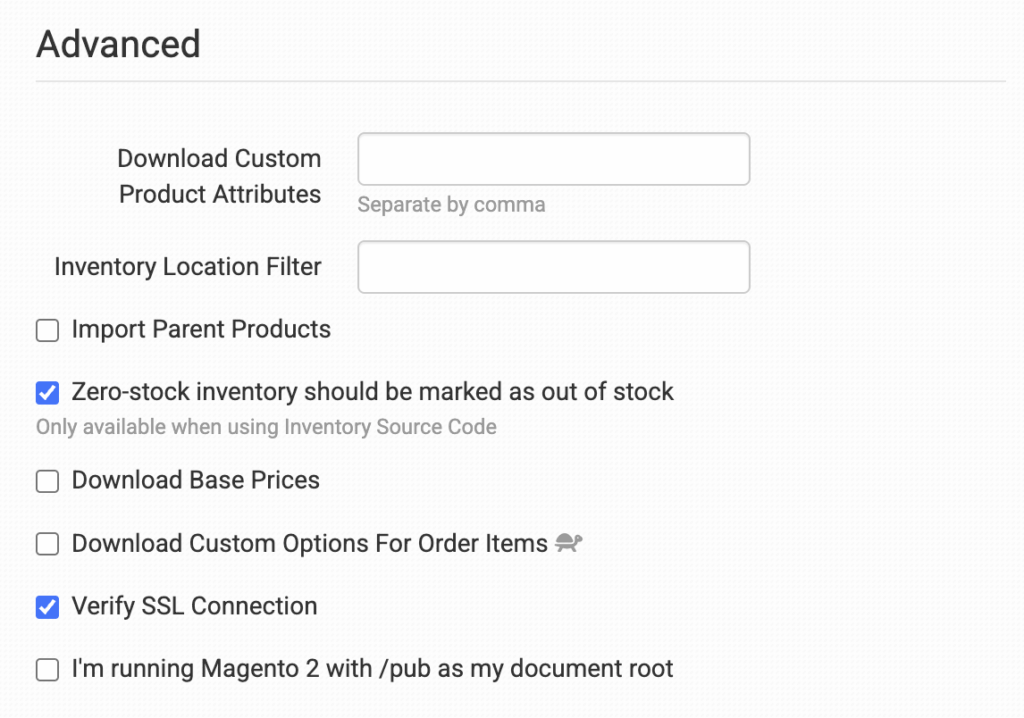
Task: Uncheck the Zero-stock inventory checkbox
Action: (47, 392)
